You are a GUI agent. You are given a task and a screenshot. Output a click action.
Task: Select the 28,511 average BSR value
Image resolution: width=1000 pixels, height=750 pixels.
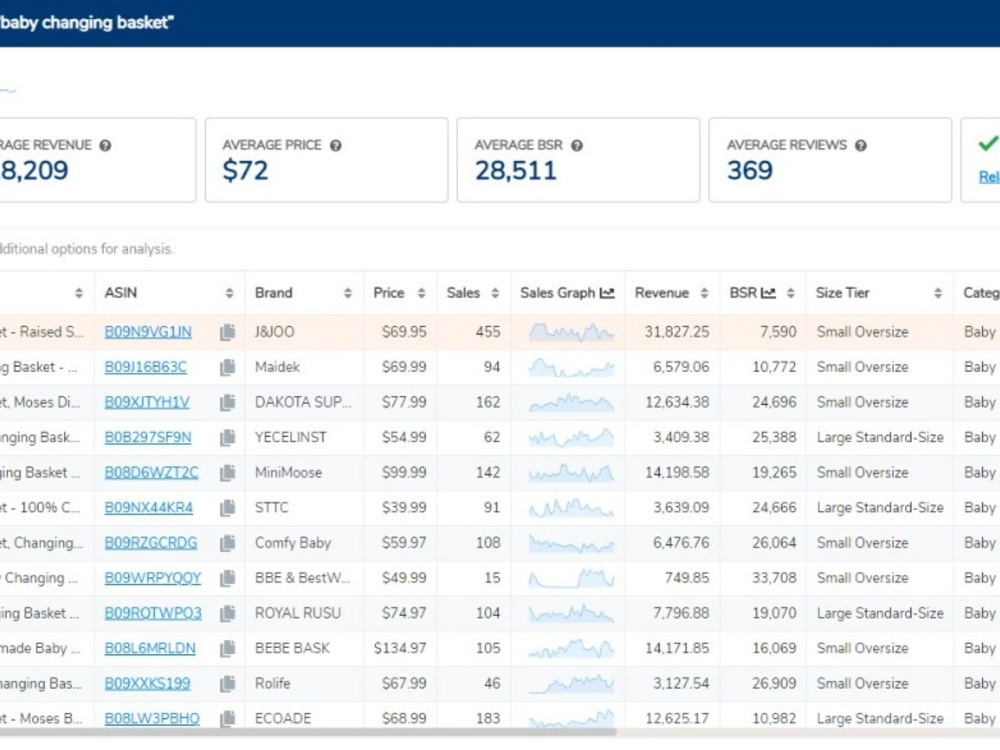[x=515, y=170]
